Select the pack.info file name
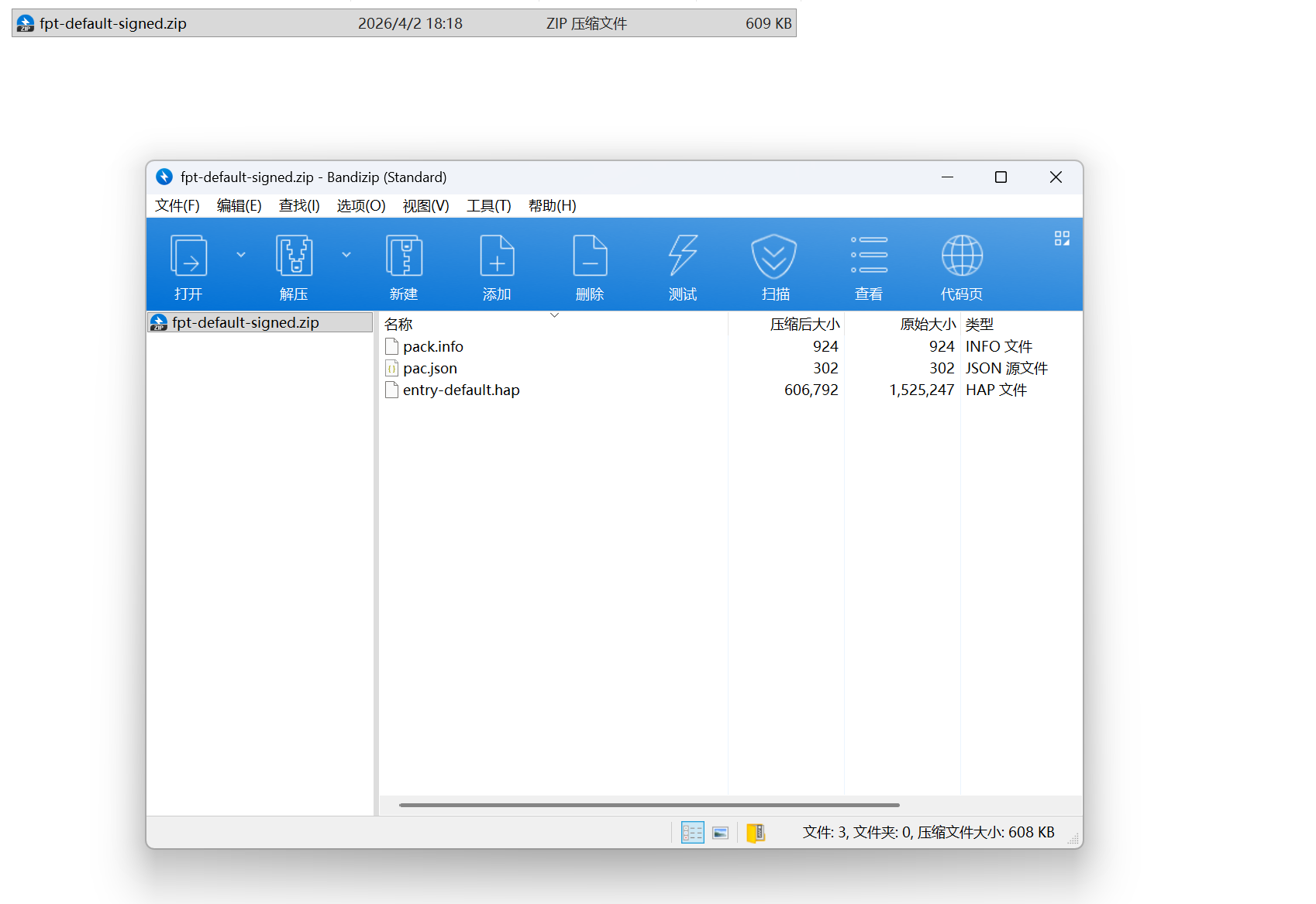The height and width of the screenshot is (904, 1316). 433,346
